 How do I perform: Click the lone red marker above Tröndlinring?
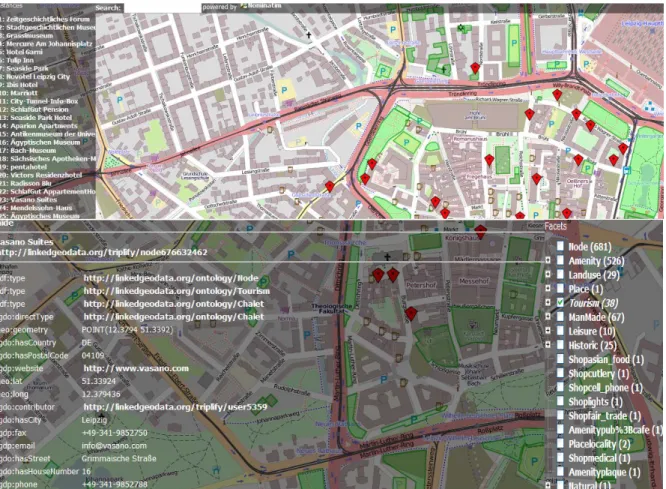point(475,68)
